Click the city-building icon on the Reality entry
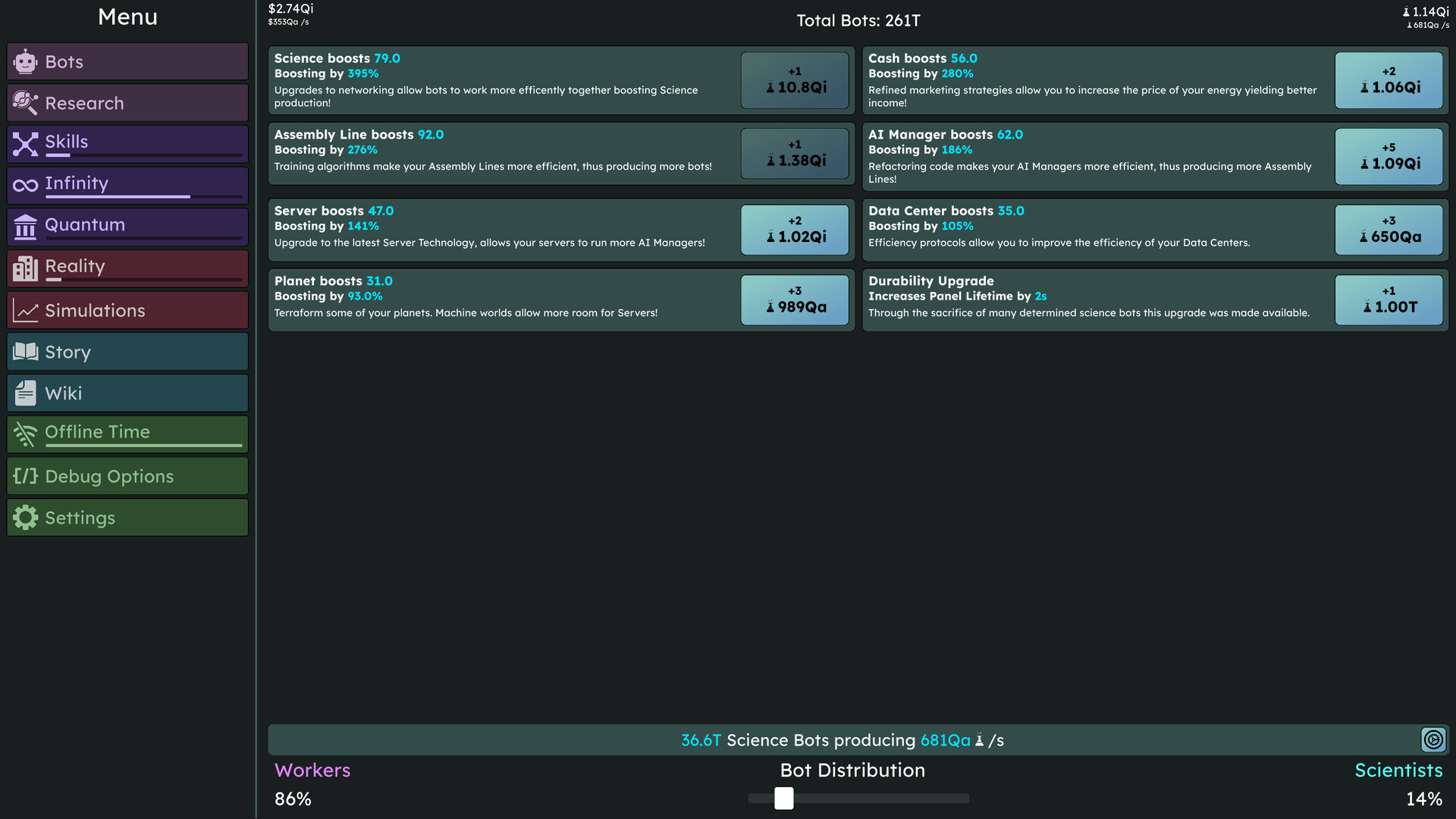1456x819 pixels. click(25, 267)
